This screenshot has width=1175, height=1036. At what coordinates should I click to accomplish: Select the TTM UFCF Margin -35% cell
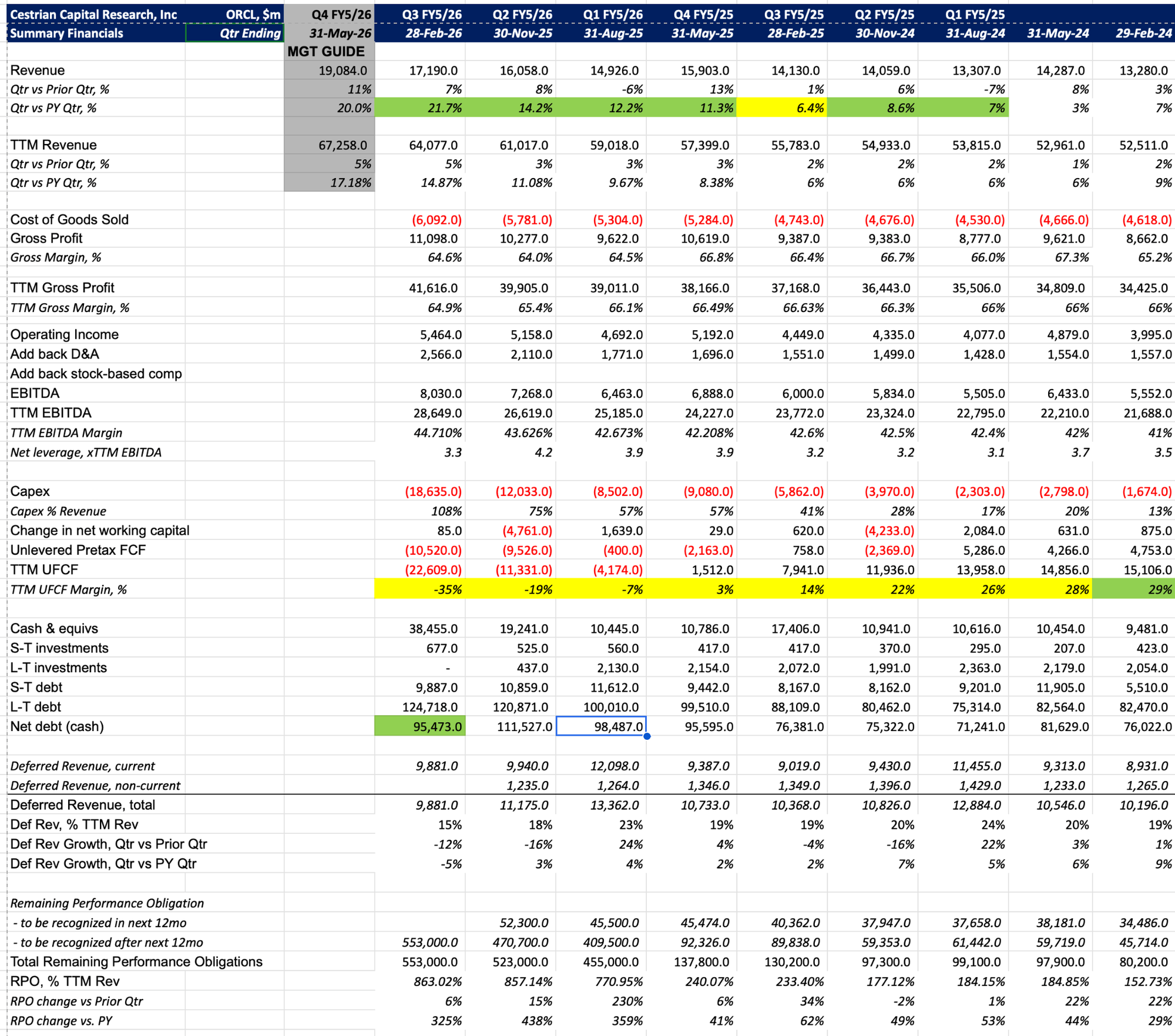[420, 589]
